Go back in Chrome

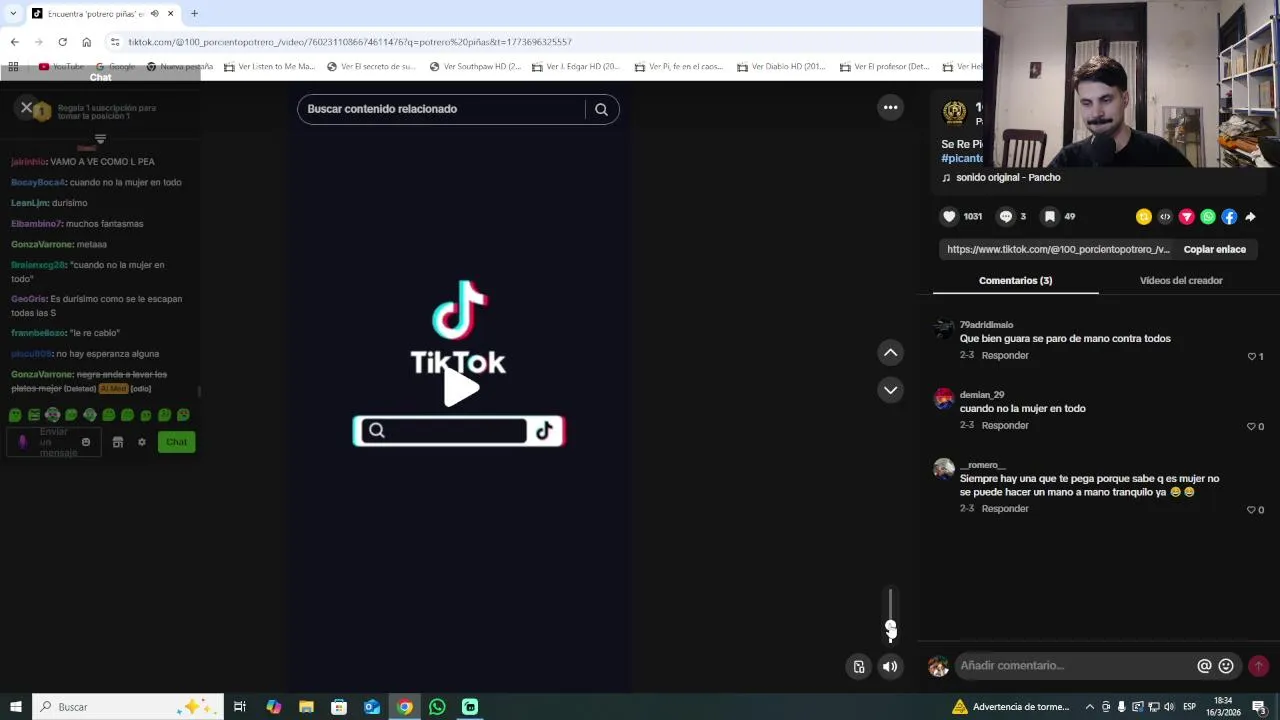[x=14, y=42]
